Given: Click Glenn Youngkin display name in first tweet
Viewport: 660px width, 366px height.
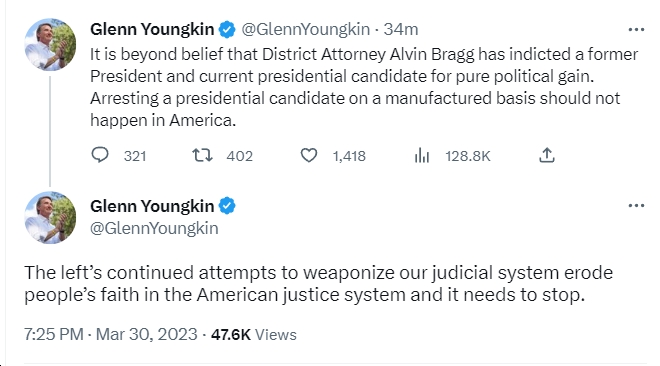Looking at the screenshot, I should pos(152,29).
